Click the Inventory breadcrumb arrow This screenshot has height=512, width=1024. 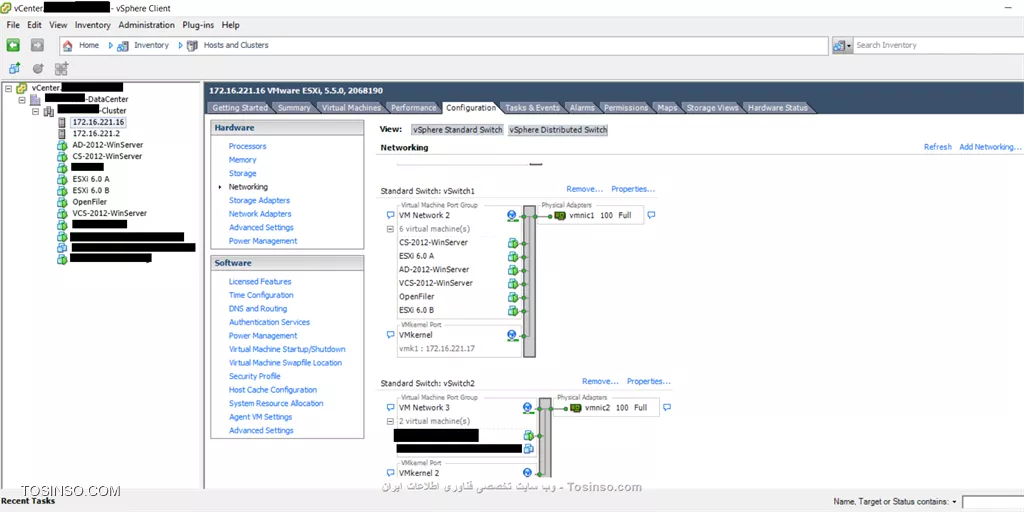point(181,45)
